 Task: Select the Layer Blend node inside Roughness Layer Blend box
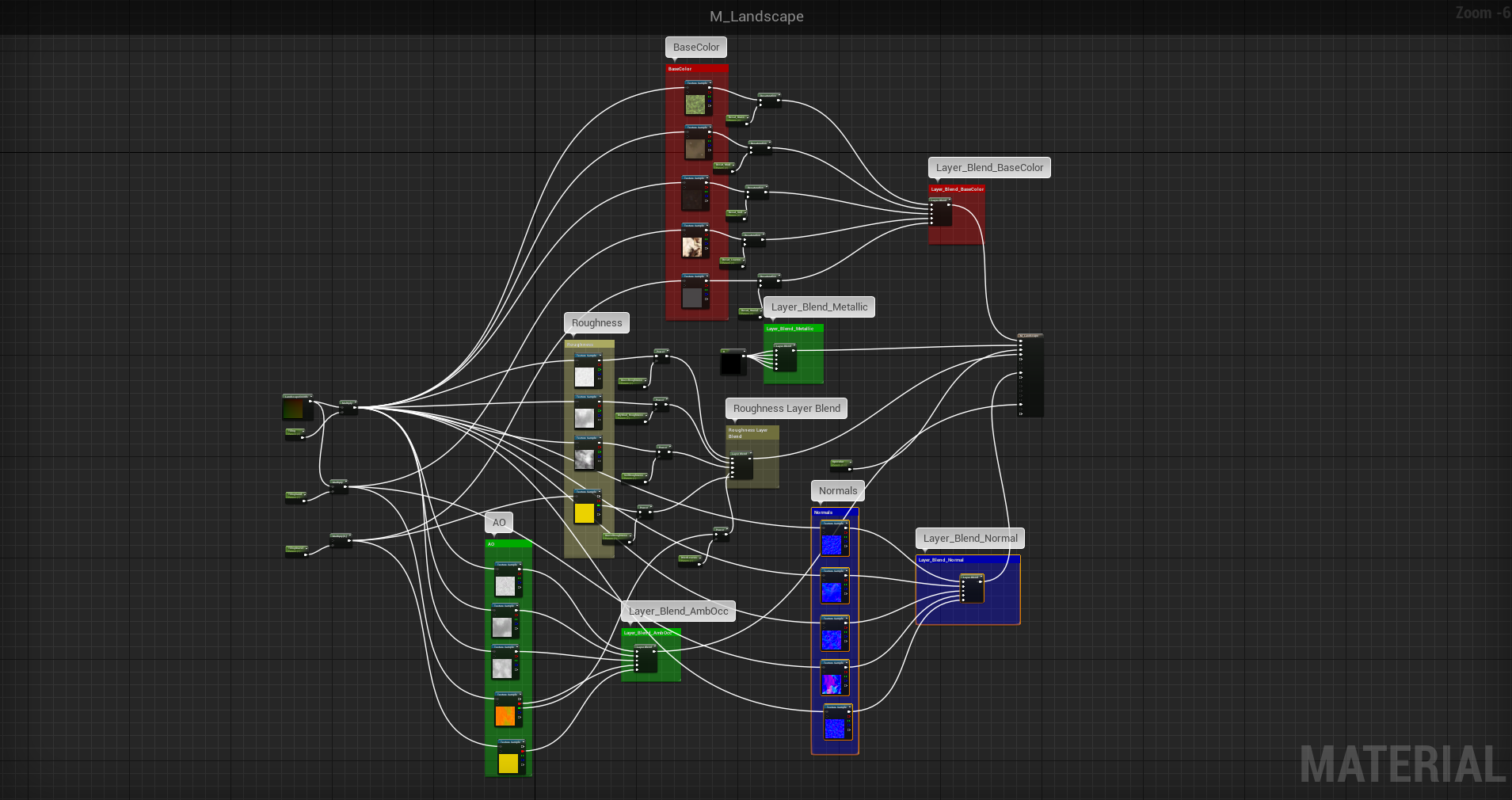pyautogui.click(x=741, y=465)
